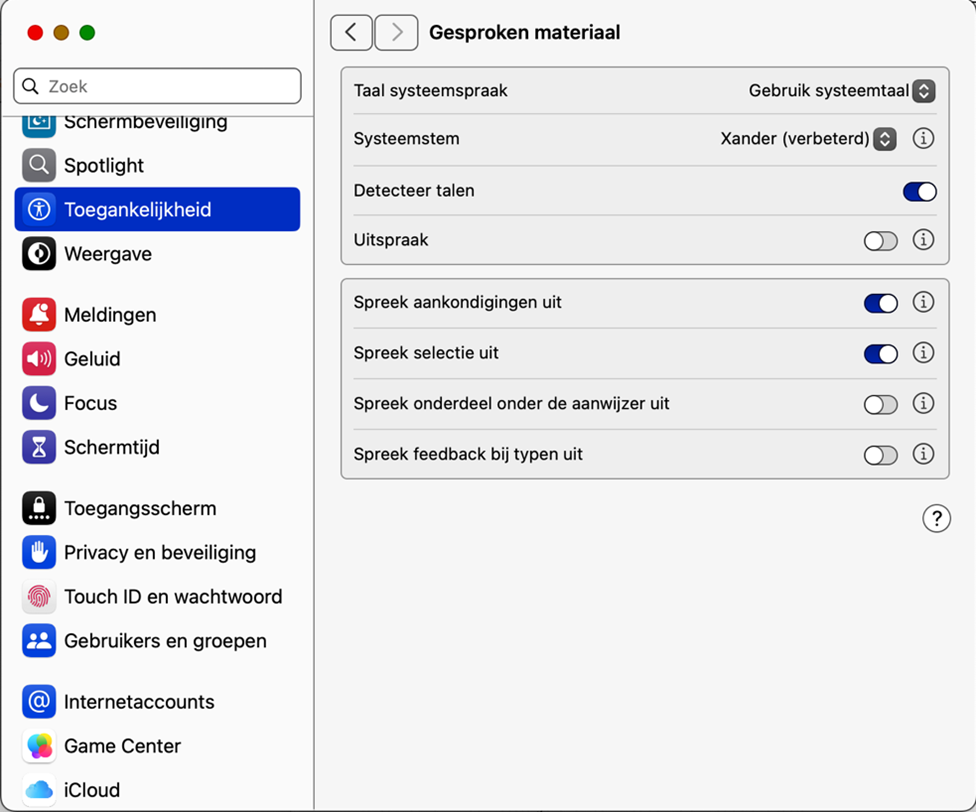Screen dimensions: 976x812
Task: Click the Privacy en beveiliging hand icon
Action: click(39, 552)
